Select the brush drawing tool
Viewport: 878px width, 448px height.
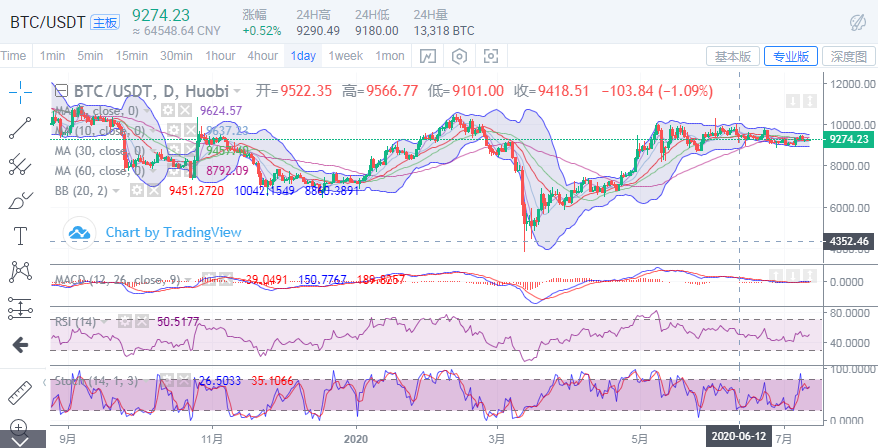20,200
